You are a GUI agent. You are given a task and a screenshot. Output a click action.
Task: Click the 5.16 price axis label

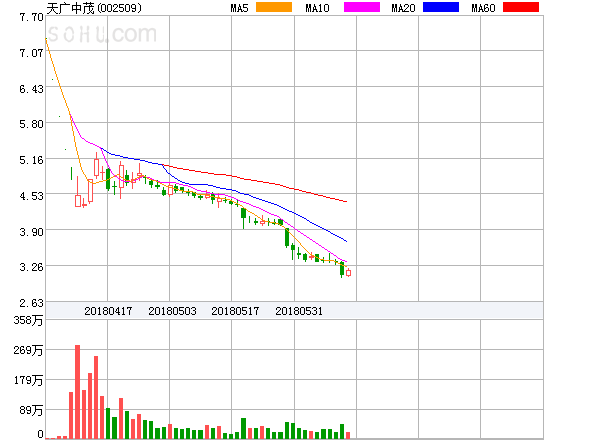(31, 160)
